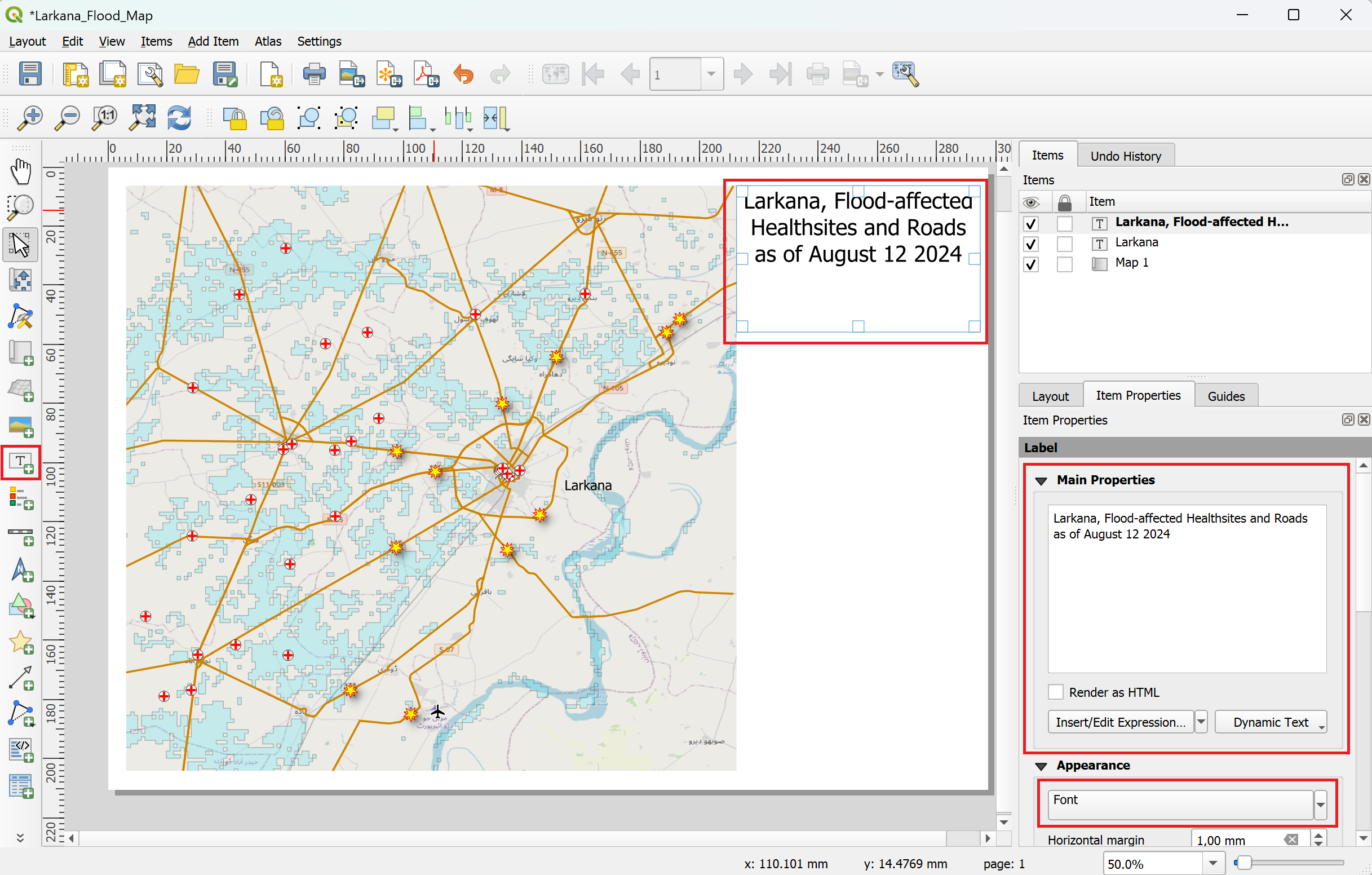This screenshot has height=875, width=1372.
Task: Click the Zoom Full toolbar icon
Action: point(142,118)
